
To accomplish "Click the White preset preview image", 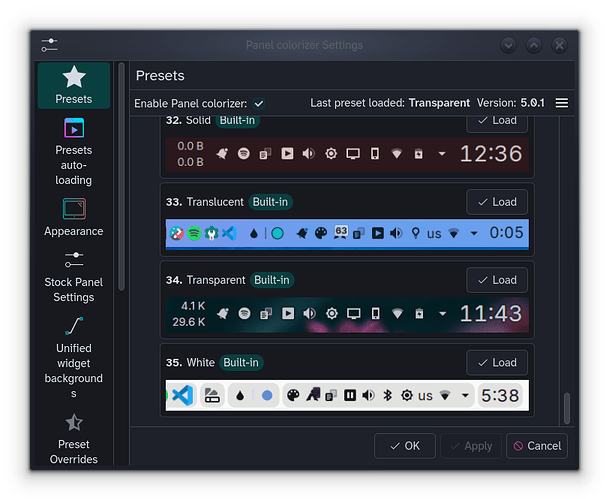I will pos(346,395).
